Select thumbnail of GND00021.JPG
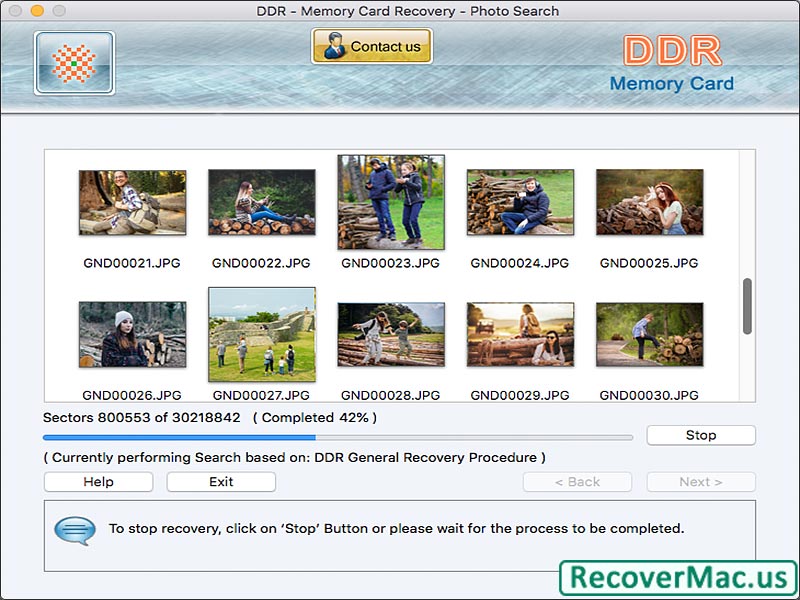This screenshot has width=800, height=600. [x=133, y=203]
